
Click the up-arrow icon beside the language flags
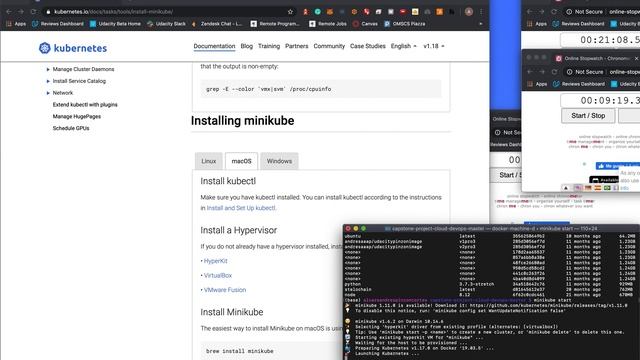point(566,188)
